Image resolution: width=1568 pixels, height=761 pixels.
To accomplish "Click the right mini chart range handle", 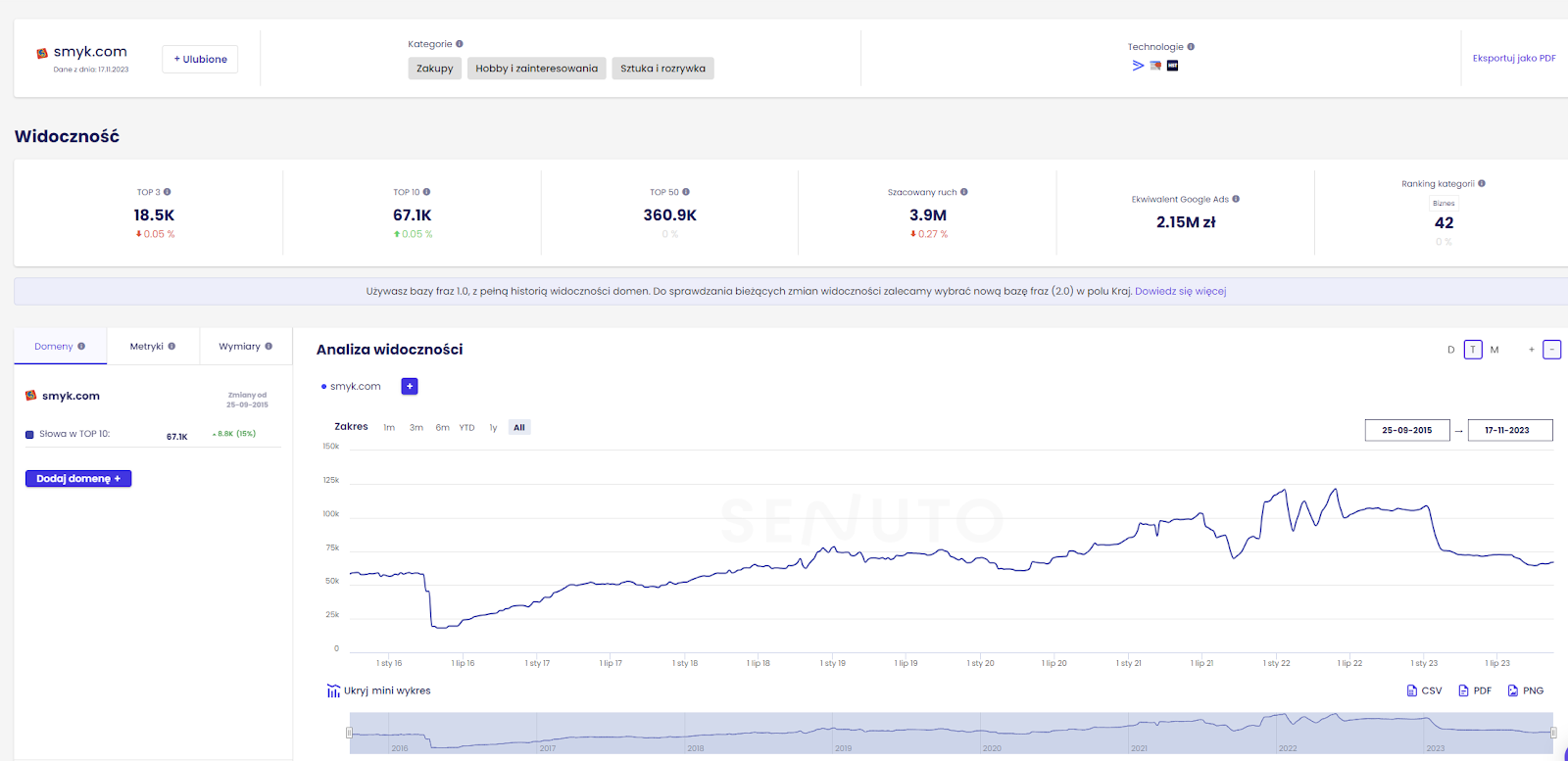I will pos(1553,733).
